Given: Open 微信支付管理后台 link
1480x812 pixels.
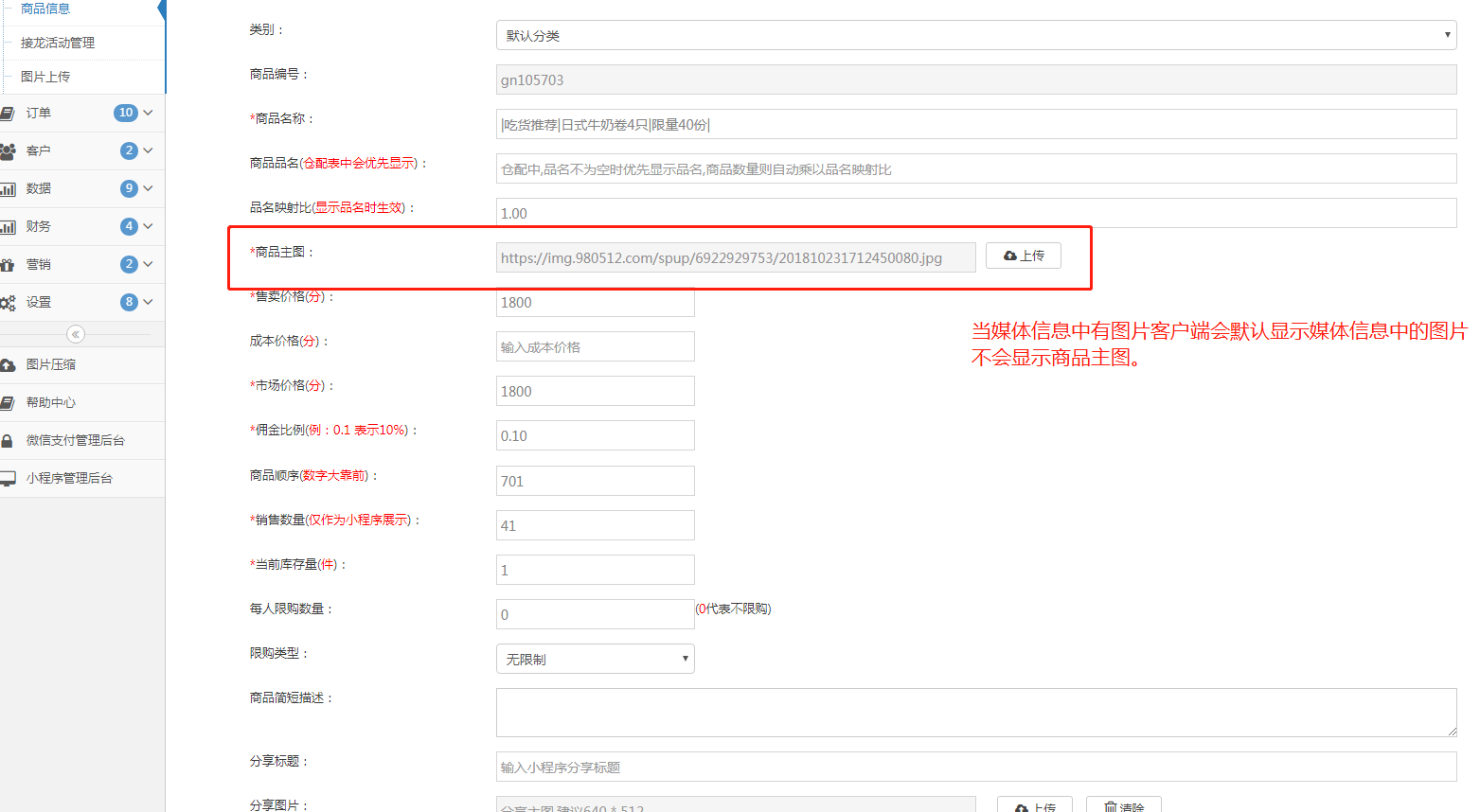Looking at the screenshot, I should pos(76,440).
